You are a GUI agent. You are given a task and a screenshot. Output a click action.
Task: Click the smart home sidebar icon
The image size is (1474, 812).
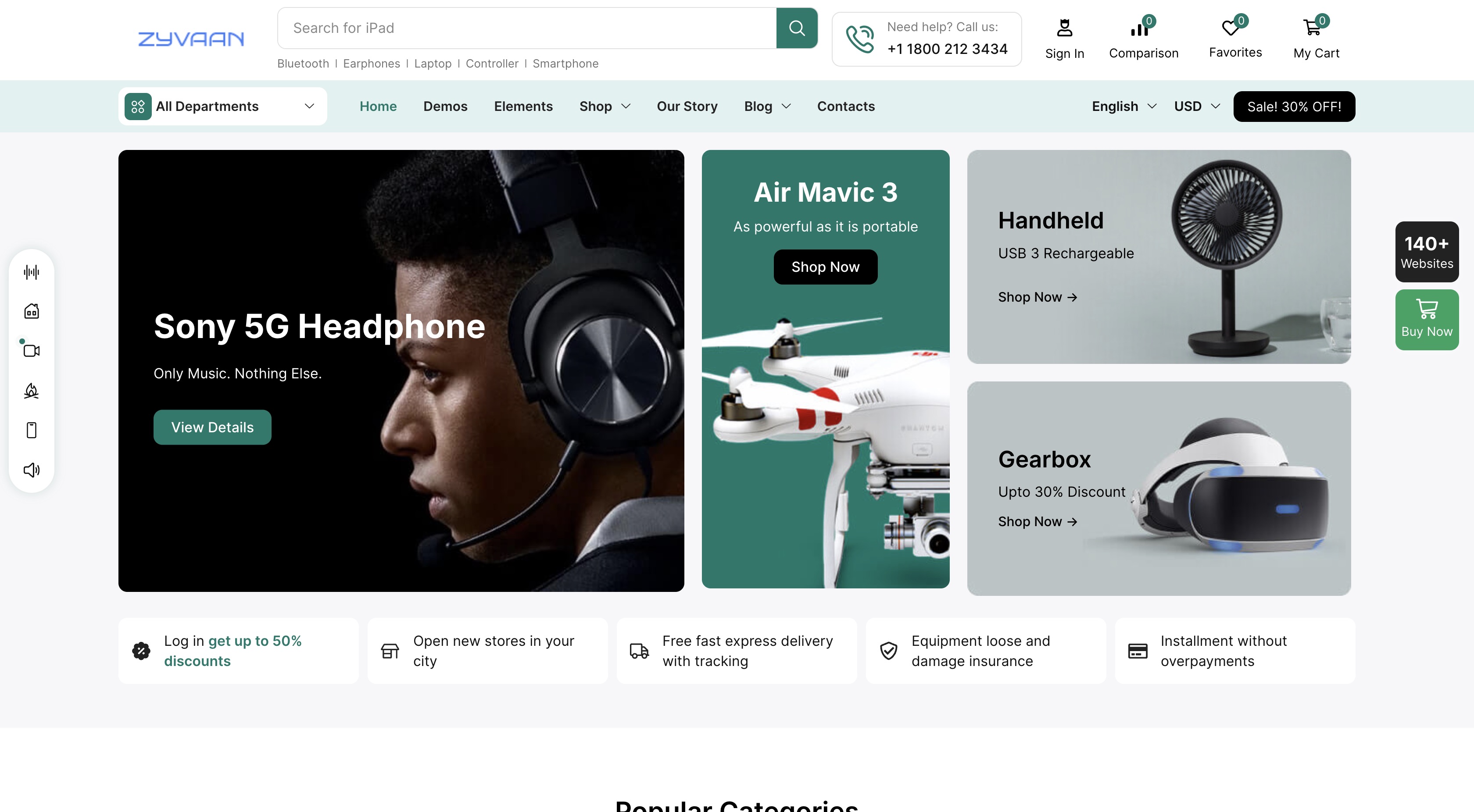point(32,311)
